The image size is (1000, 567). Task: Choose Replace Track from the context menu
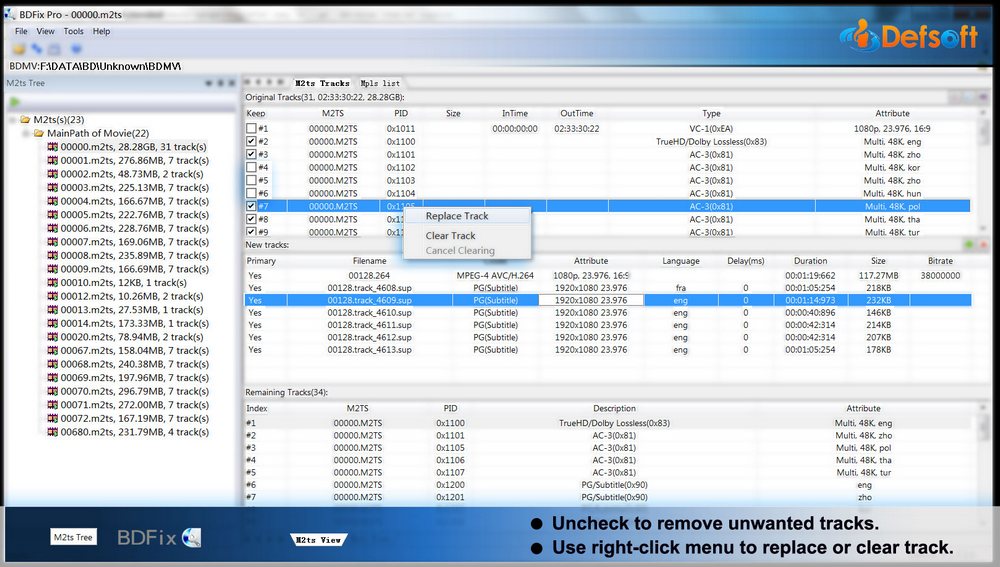point(467,216)
